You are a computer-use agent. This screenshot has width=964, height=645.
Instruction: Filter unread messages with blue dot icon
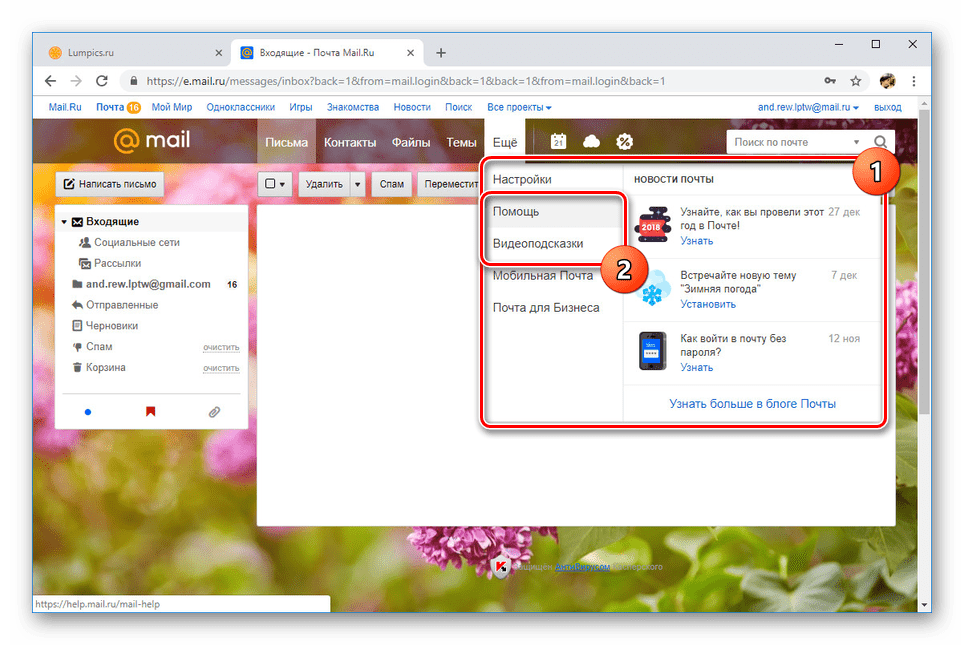(88, 412)
